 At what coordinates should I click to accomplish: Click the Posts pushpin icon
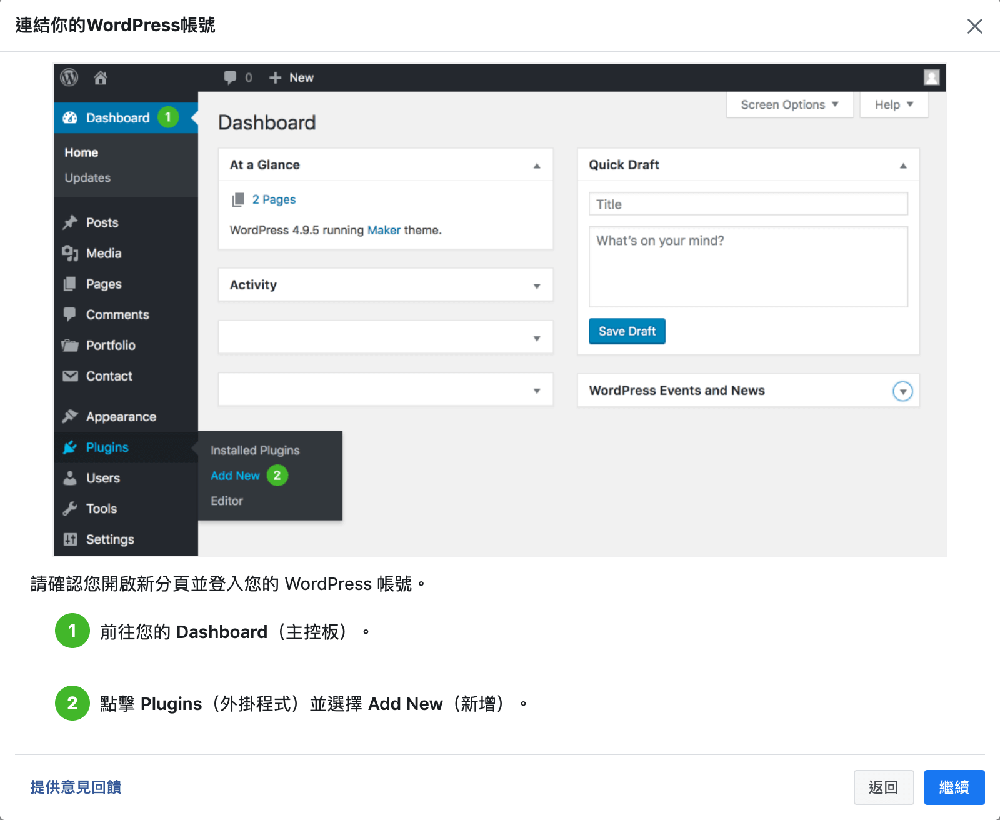(x=70, y=223)
